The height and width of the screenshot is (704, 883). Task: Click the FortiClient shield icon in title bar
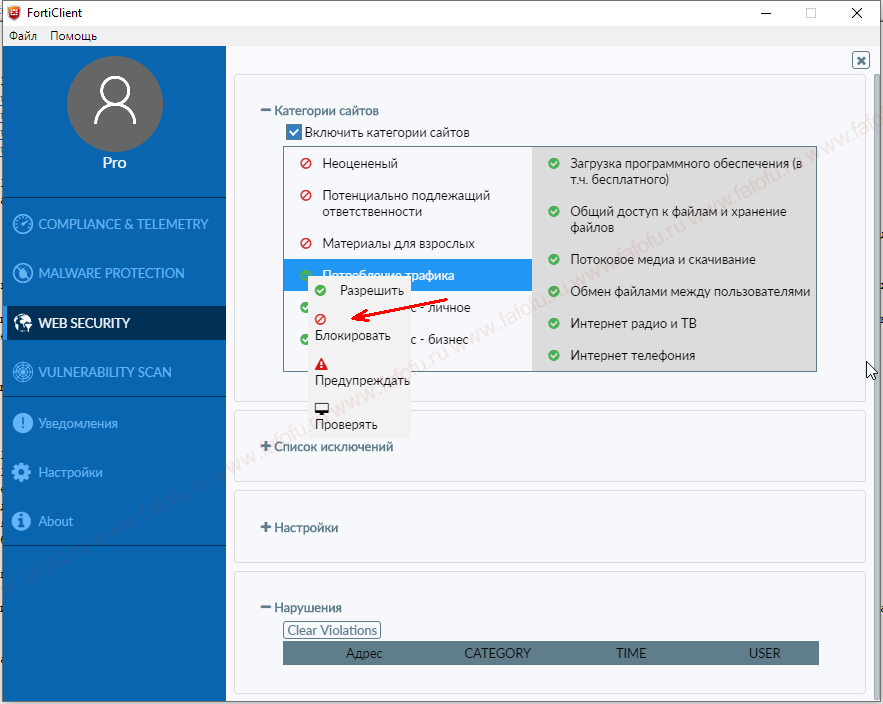point(14,12)
